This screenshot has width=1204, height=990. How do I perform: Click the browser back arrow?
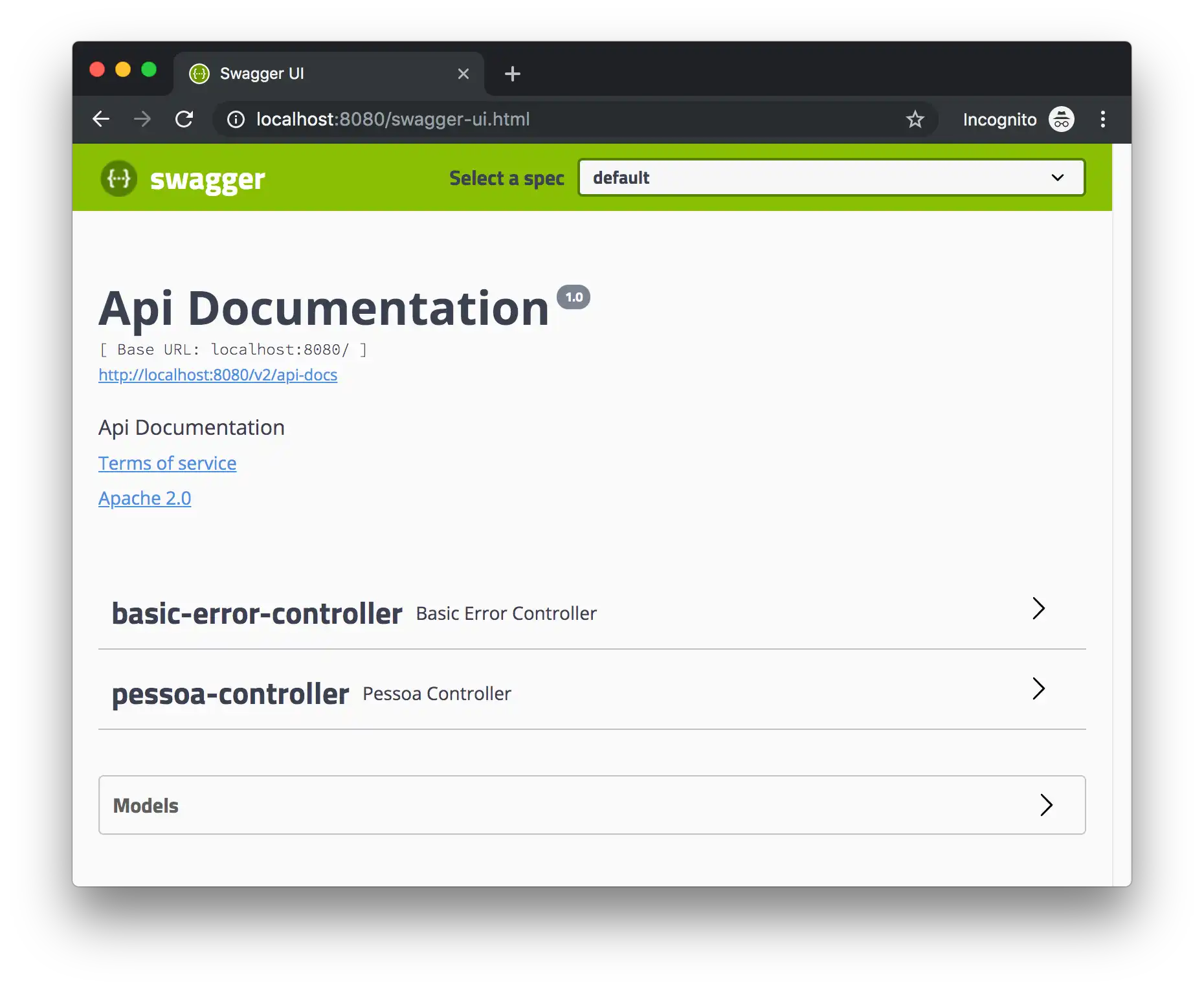[x=101, y=119]
